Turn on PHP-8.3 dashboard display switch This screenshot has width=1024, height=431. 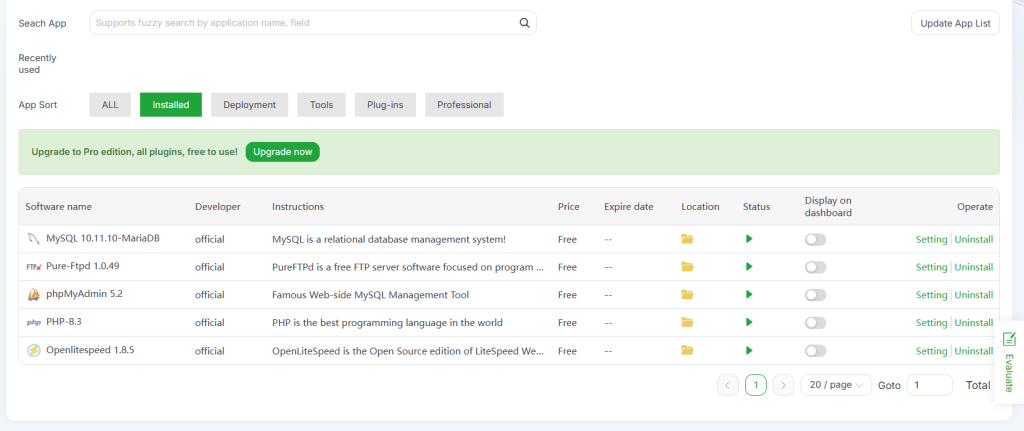tap(815, 323)
